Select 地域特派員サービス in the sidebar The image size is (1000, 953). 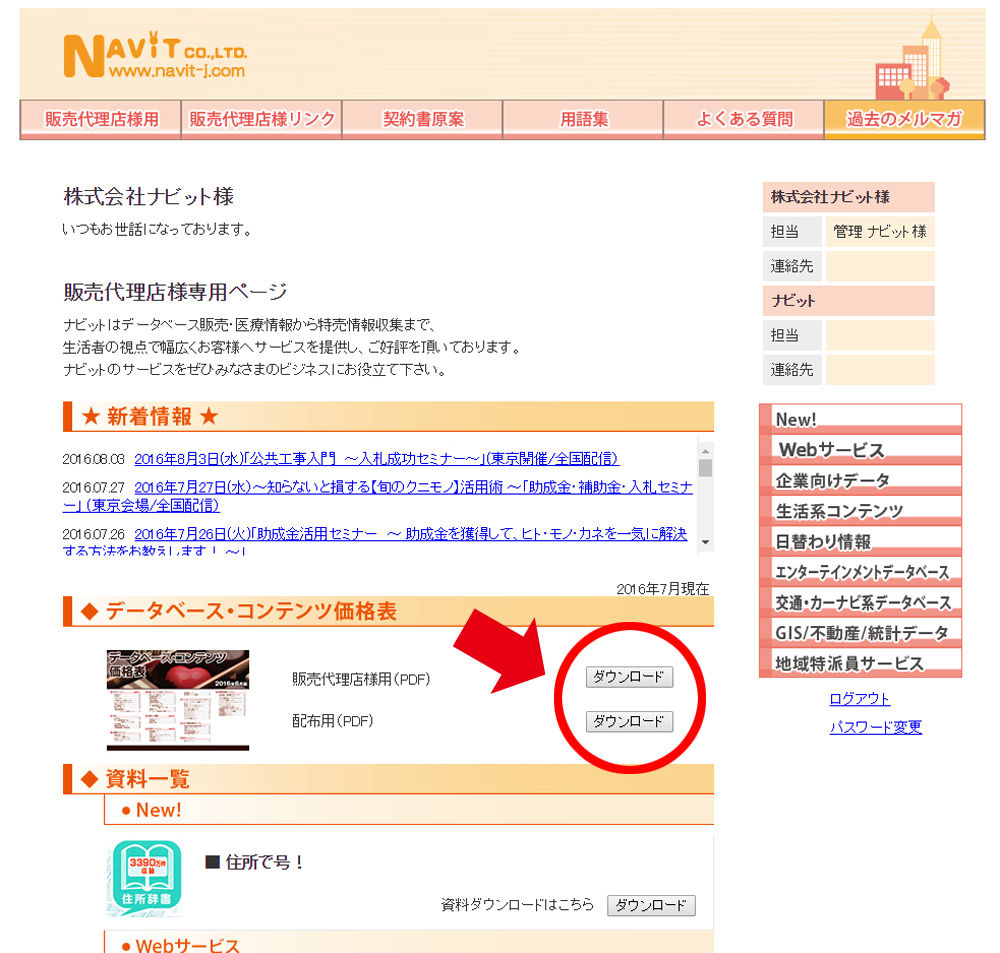861,663
